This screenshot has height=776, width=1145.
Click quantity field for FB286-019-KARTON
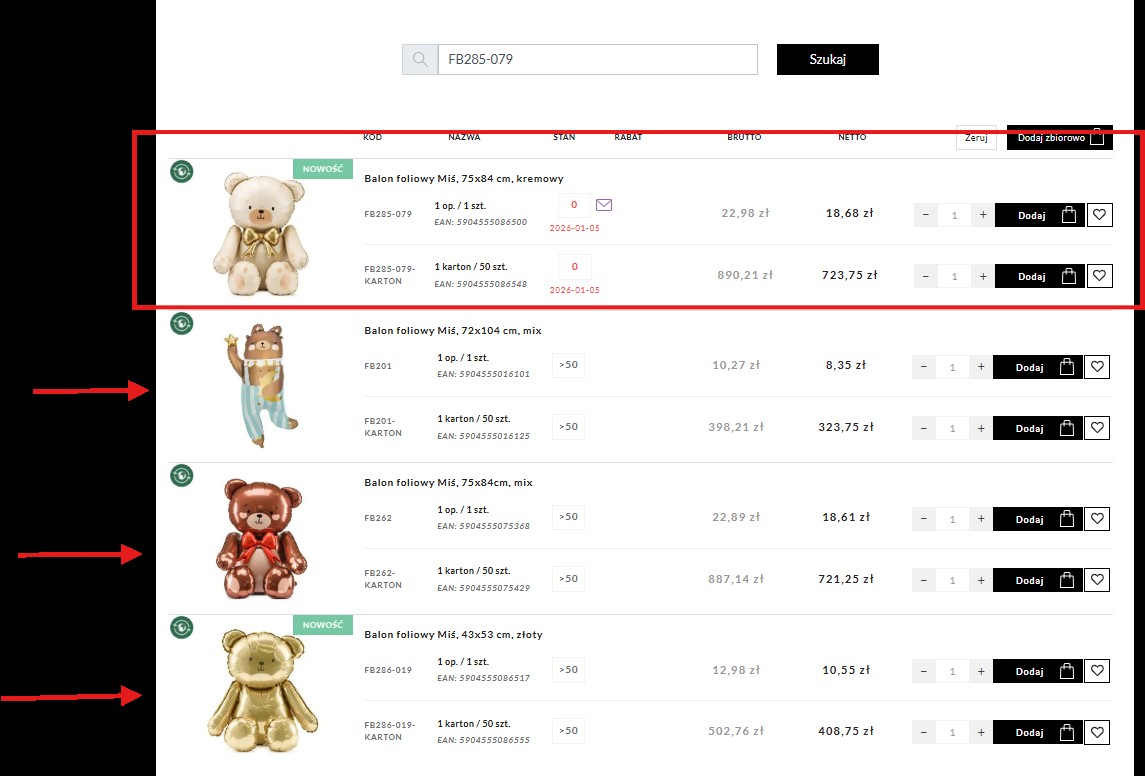tap(952, 732)
